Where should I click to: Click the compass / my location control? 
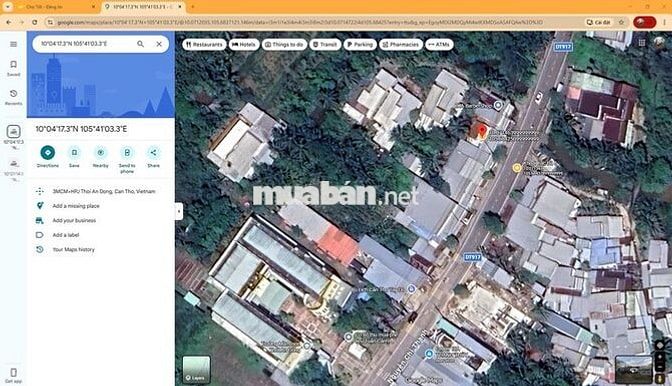(660, 345)
